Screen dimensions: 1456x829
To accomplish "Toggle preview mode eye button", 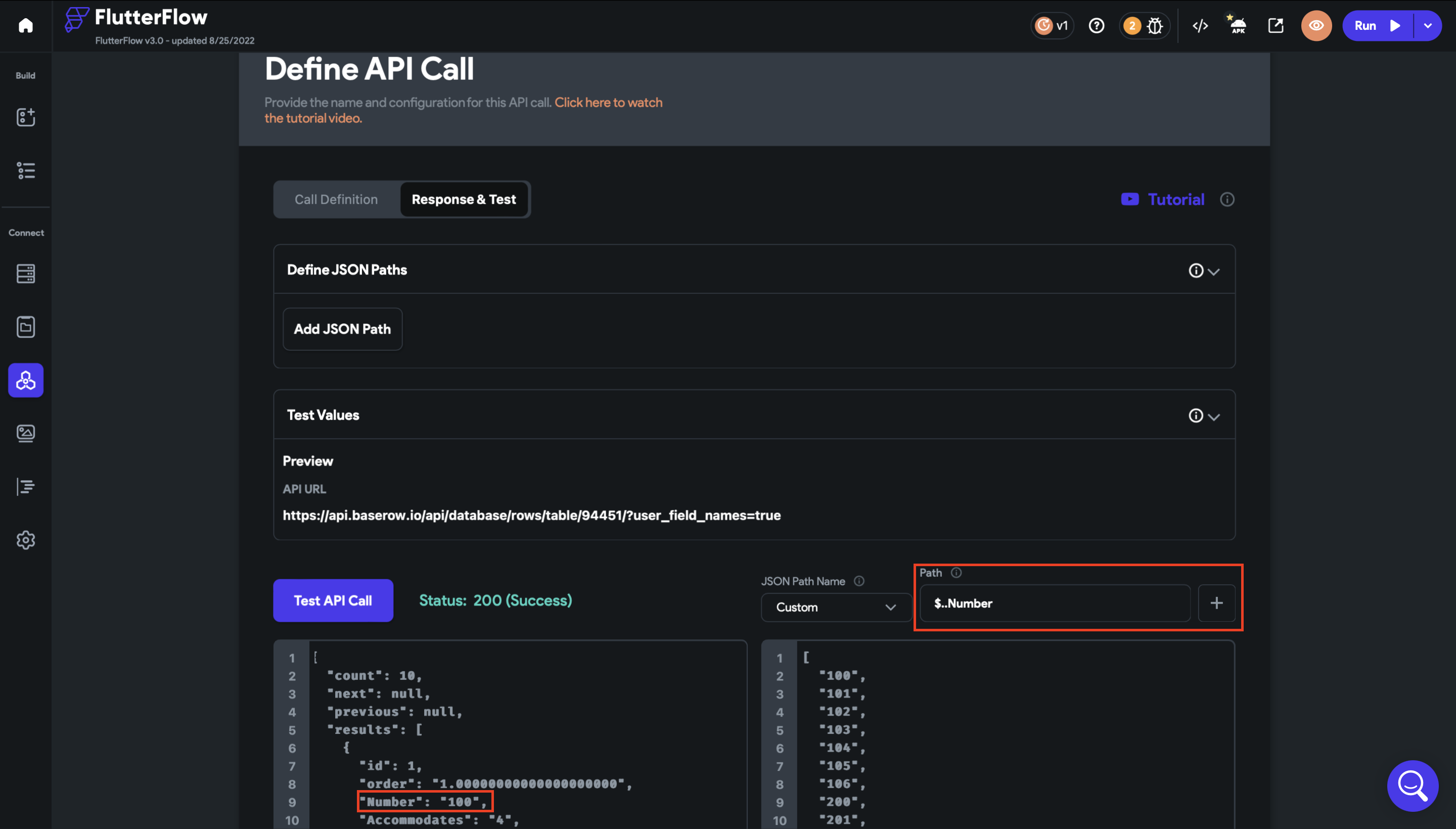I will (1316, 26).
